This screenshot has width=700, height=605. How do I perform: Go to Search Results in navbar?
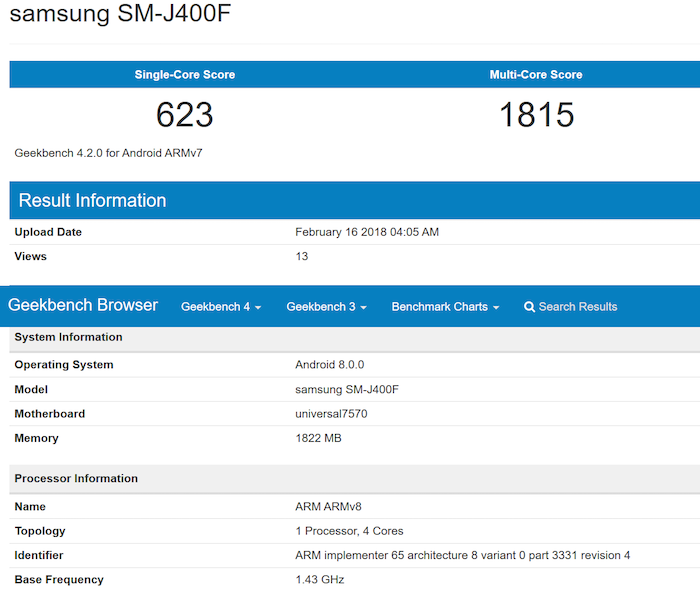(577, 307)
